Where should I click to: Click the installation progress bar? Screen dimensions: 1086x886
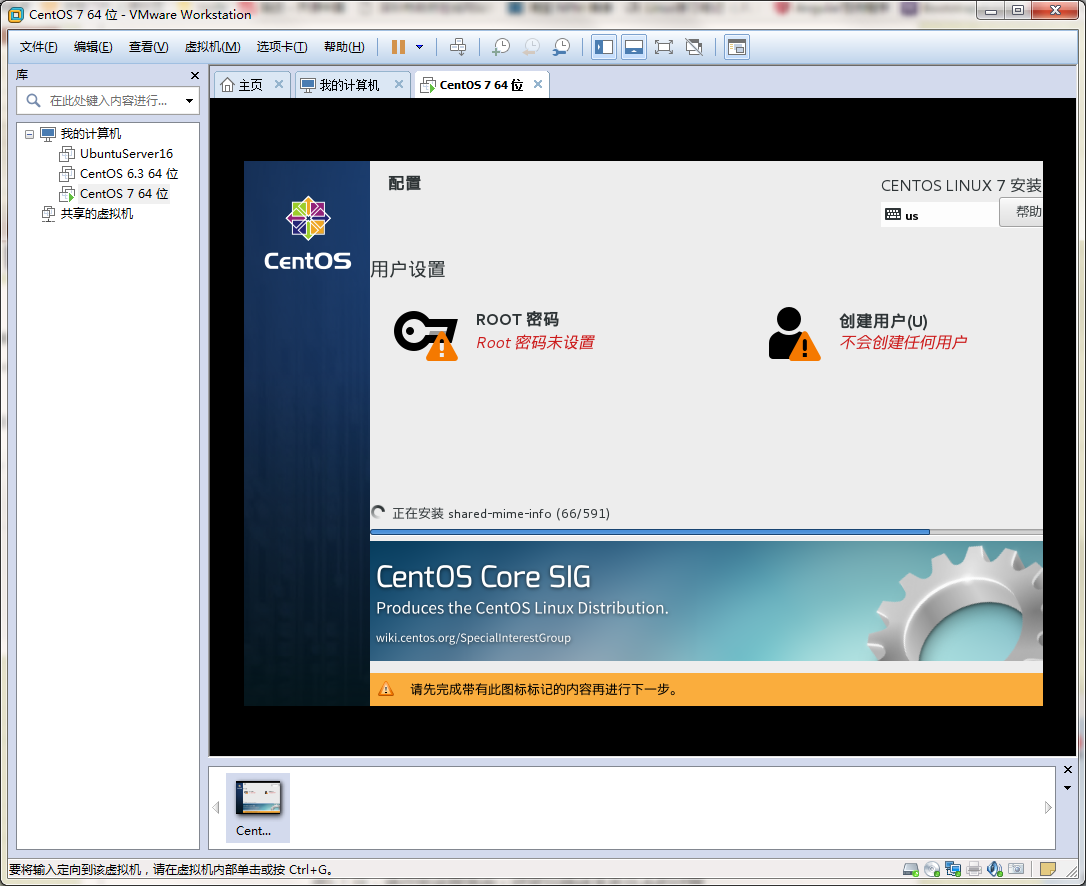[706, 532]
